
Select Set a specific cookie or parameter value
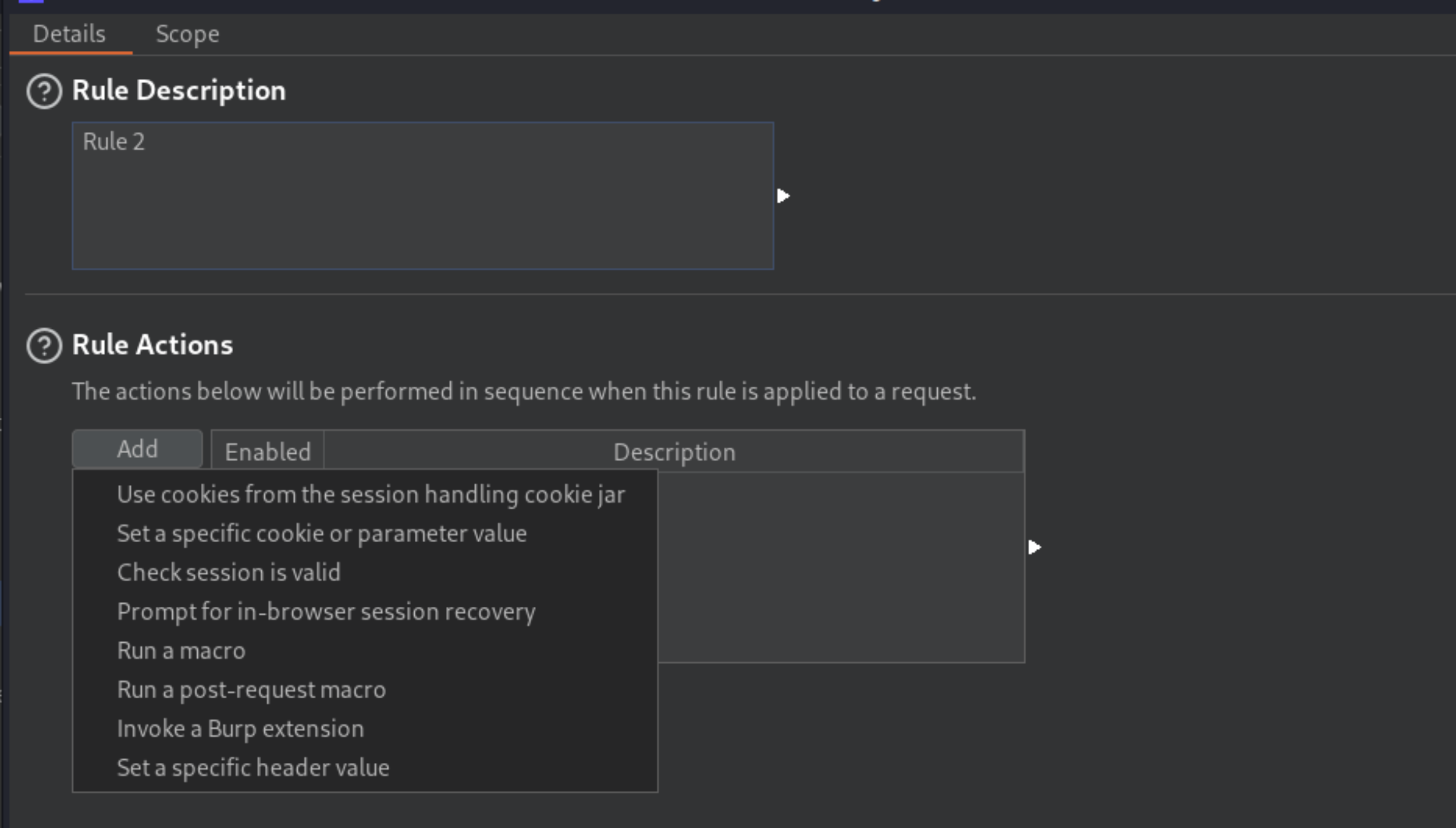322,534
